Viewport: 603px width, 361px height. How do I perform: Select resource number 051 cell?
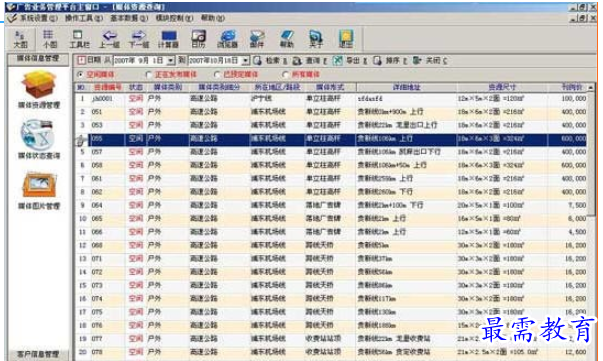click(x=108, y=112)
